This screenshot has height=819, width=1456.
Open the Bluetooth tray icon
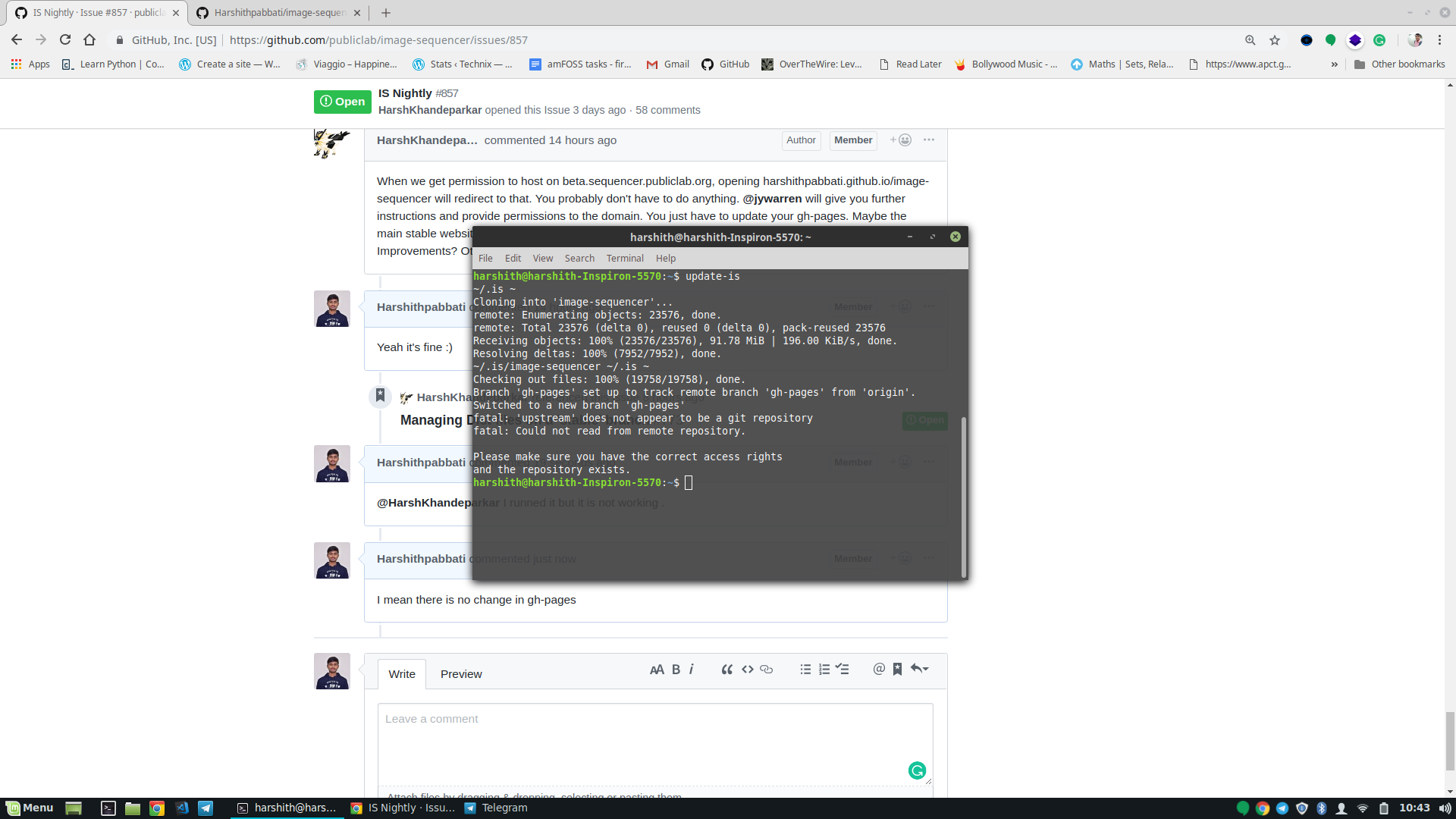(1322, 808)
